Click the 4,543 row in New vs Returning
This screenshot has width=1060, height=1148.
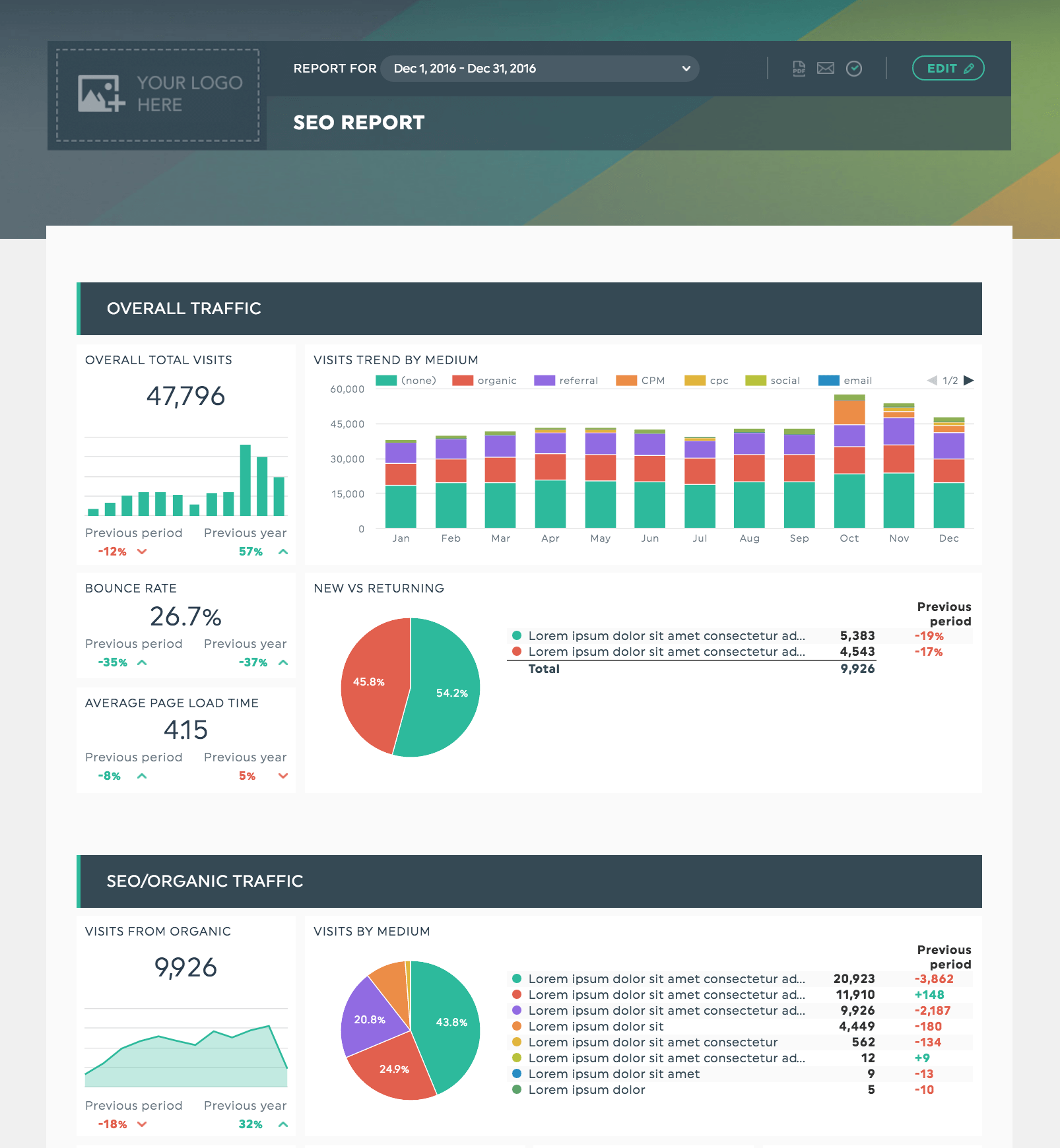pyautogui.click(x=740, y=652)
